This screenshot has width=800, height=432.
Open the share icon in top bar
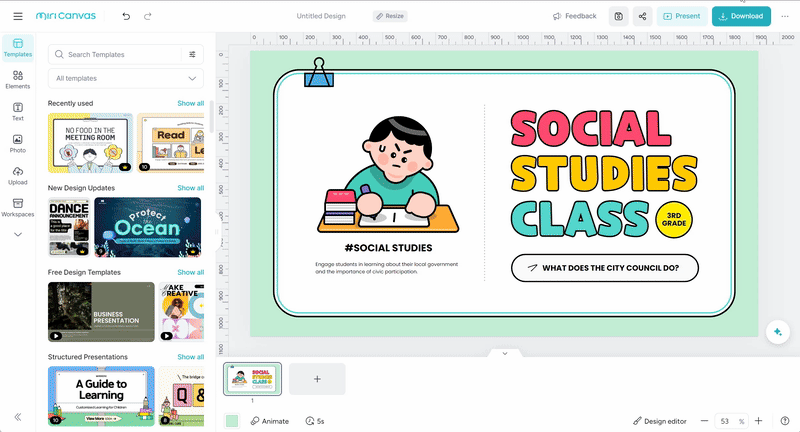pyautogui.click(x=641, y=16)
